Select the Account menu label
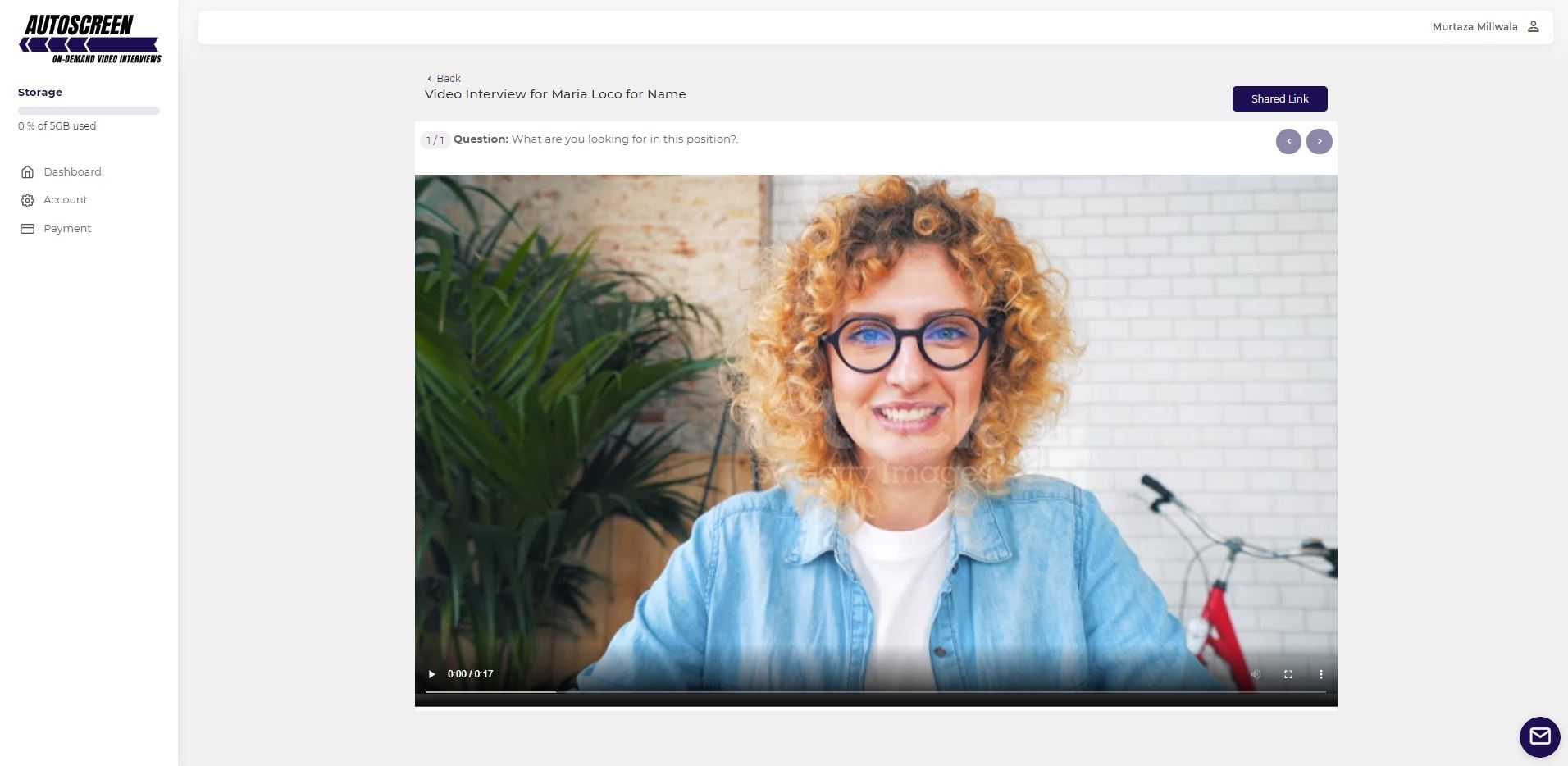Viewport: 1568px width, 766px height. (x=66, y=200)
